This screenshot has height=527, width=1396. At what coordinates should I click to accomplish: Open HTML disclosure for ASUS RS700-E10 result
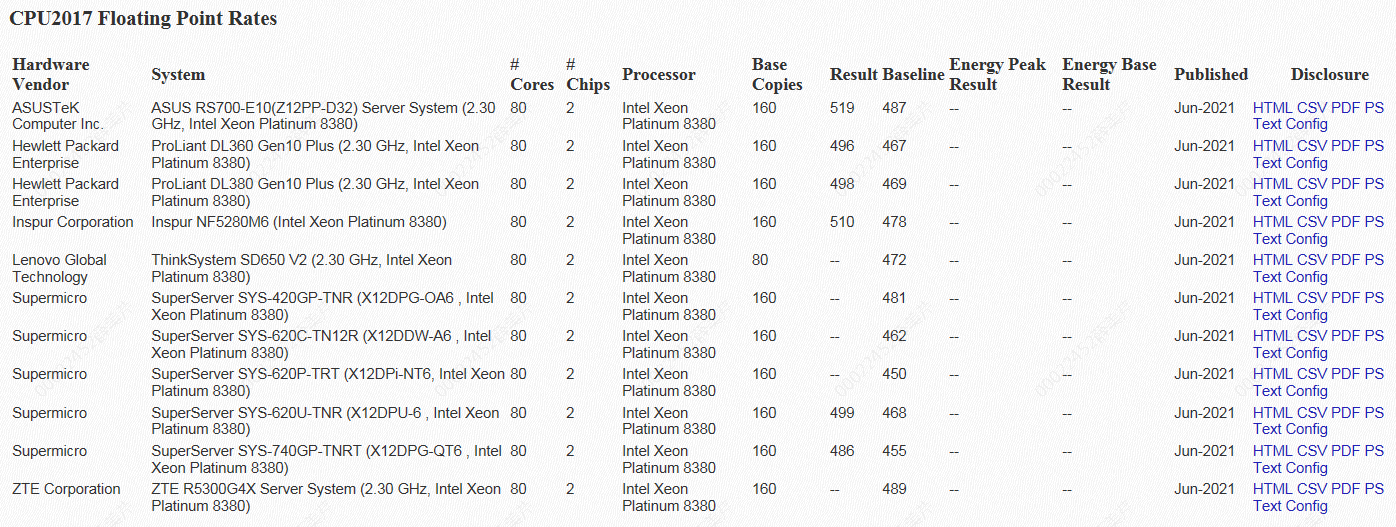coord(1272,108)
